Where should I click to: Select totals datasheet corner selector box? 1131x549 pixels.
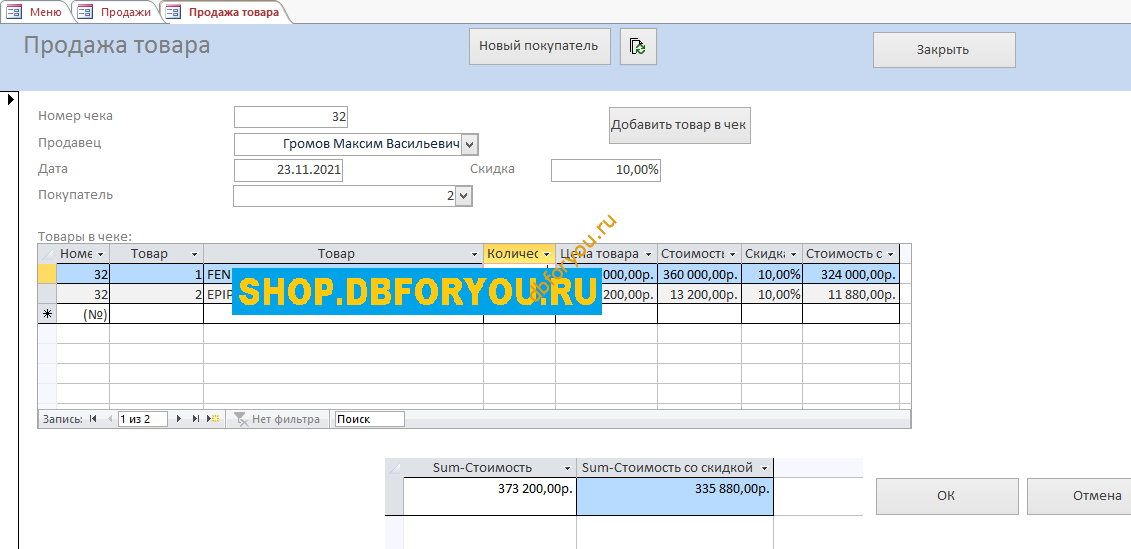pyautogui.click(x=394, y=468)
